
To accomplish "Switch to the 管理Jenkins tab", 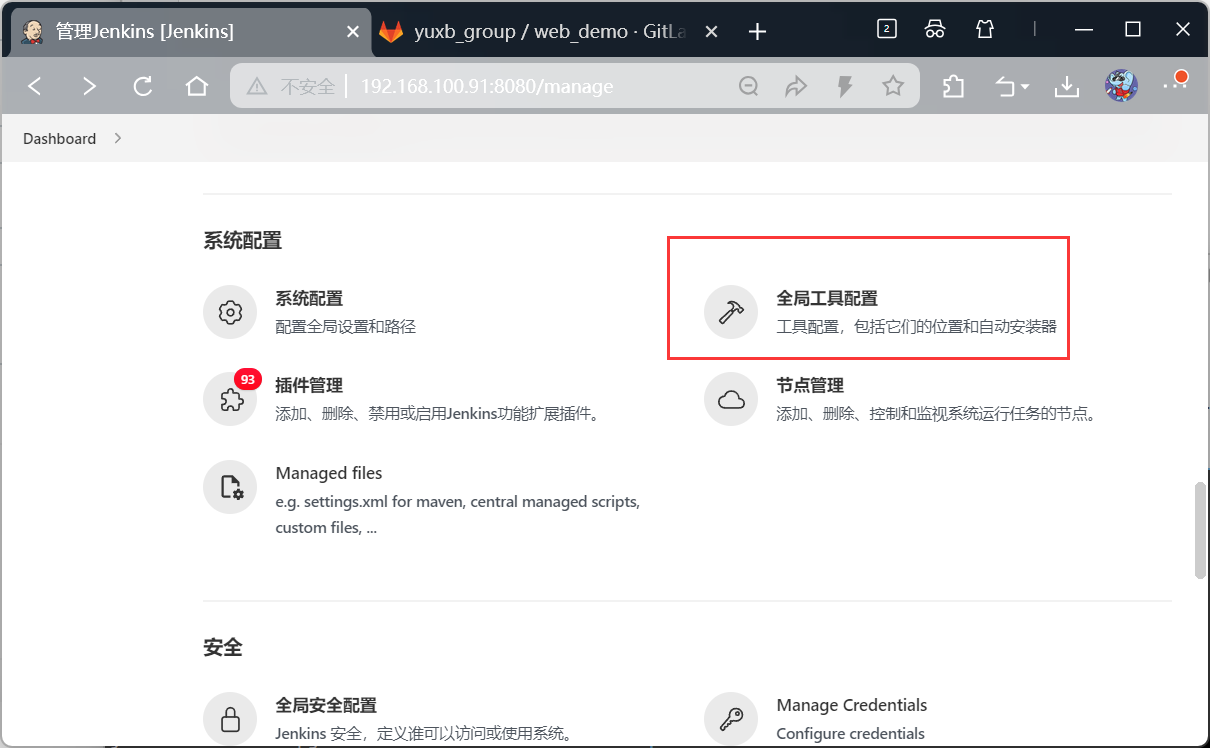I will click(188, 32).
